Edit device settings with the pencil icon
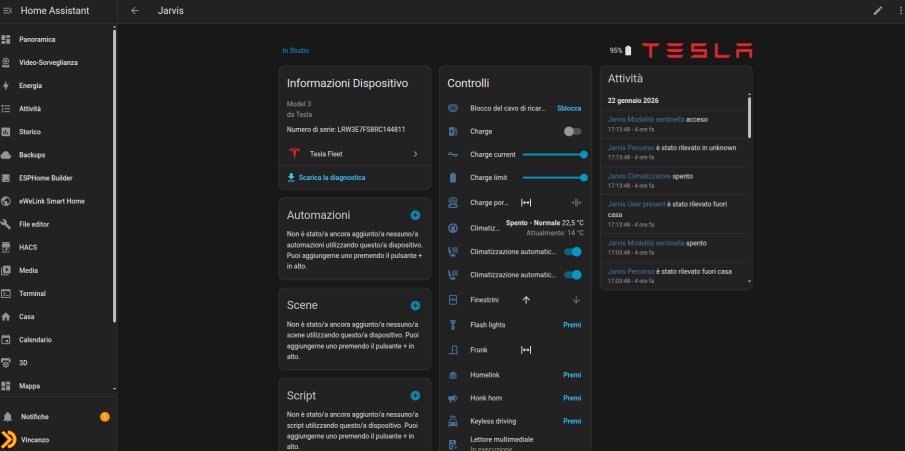The image size is (905, 451). click(878, 10)
